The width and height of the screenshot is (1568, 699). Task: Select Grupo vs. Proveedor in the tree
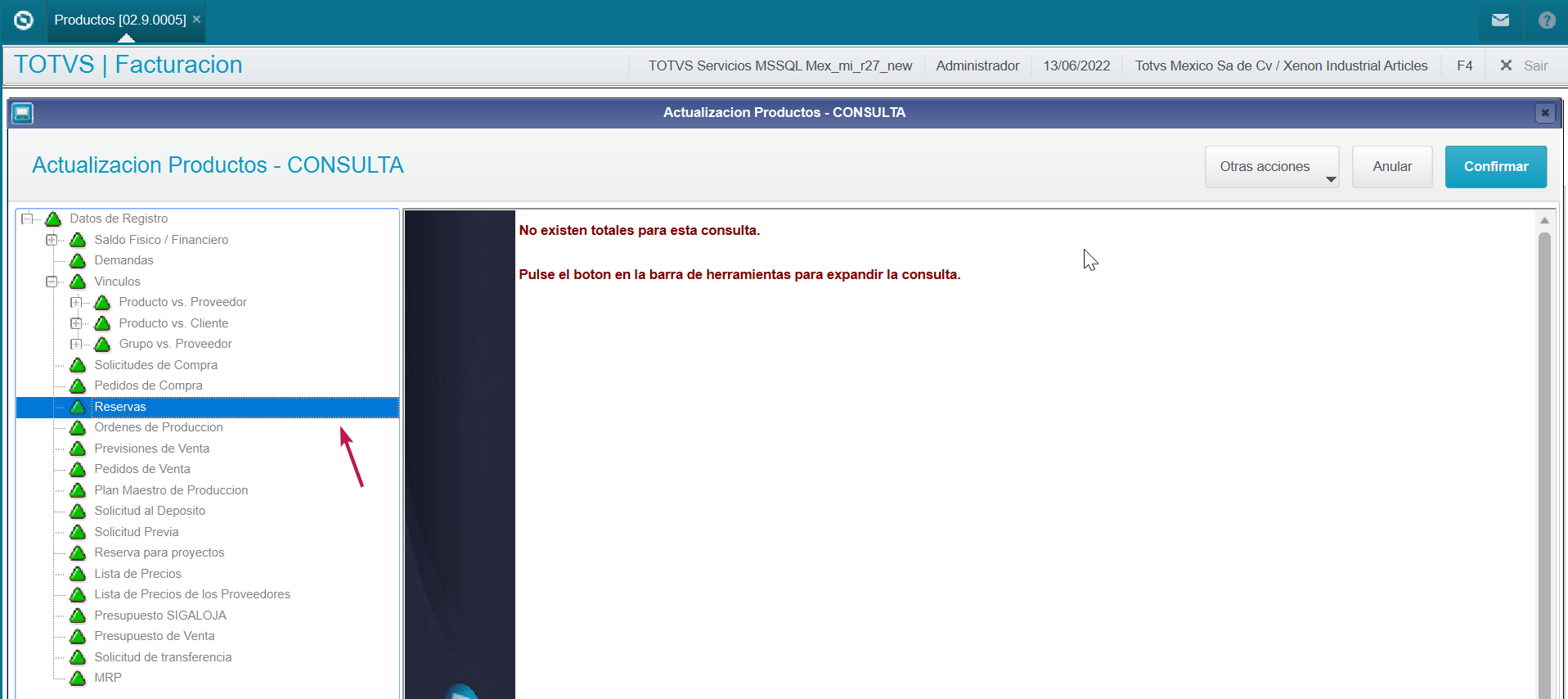coord(175,344)
